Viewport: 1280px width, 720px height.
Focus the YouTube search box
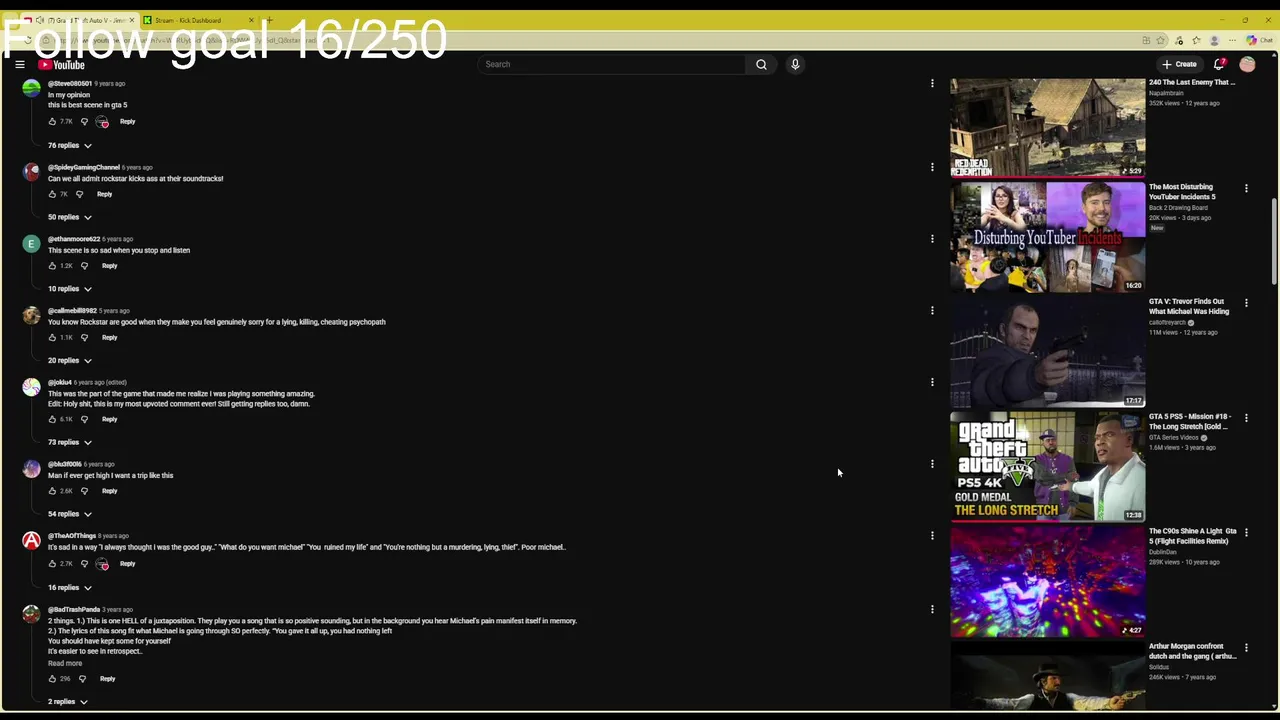point(612,64)
